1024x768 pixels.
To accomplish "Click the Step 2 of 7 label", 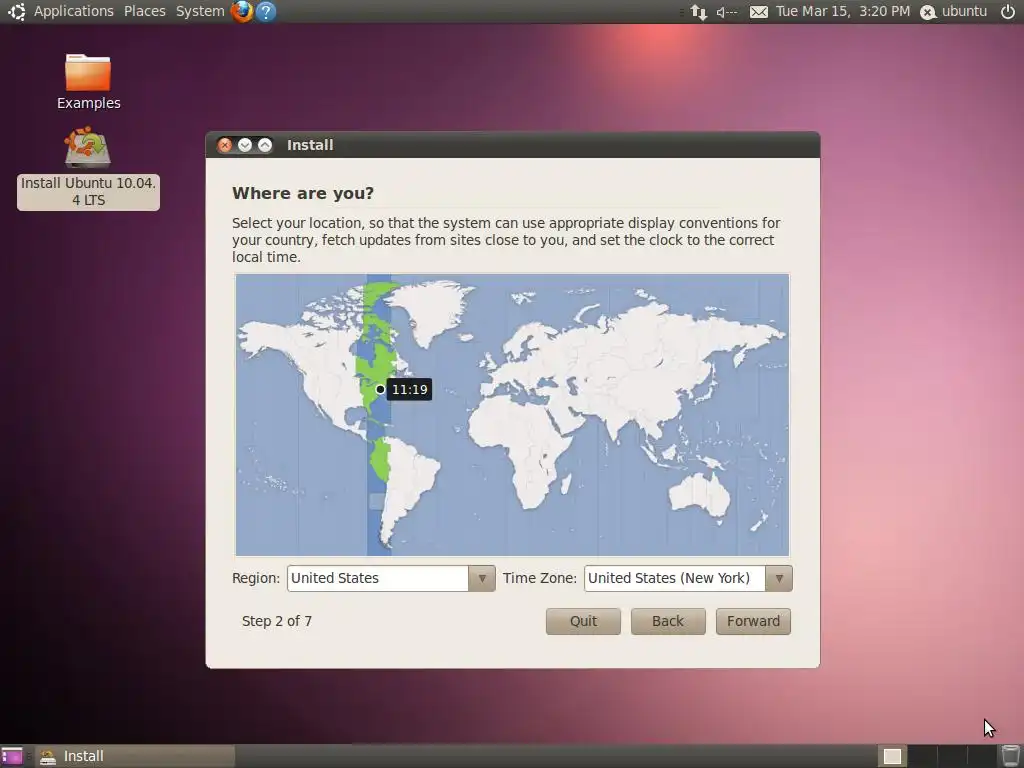I will (x=276, y=621).
